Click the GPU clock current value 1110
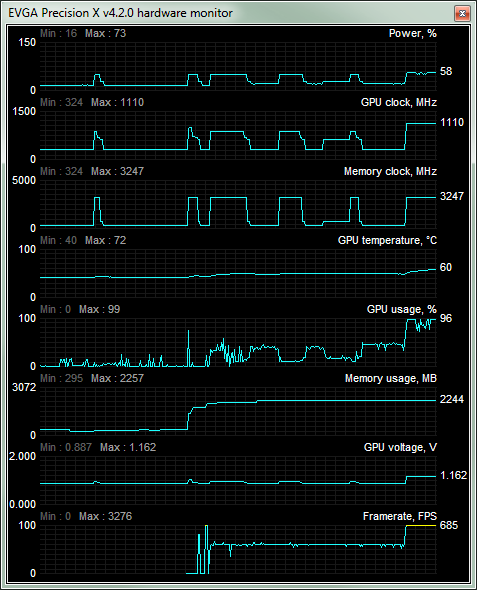Viewport: 477px width, 590px height. (x=452, y=122)
